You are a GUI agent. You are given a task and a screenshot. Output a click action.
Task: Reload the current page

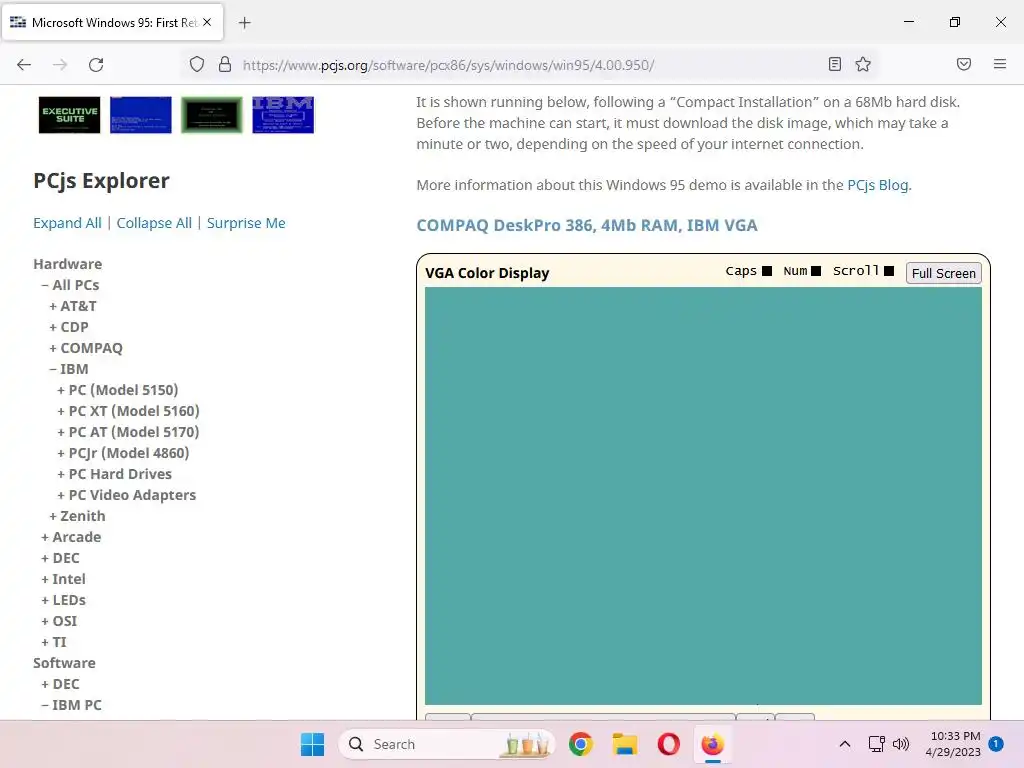coord(96,65)
